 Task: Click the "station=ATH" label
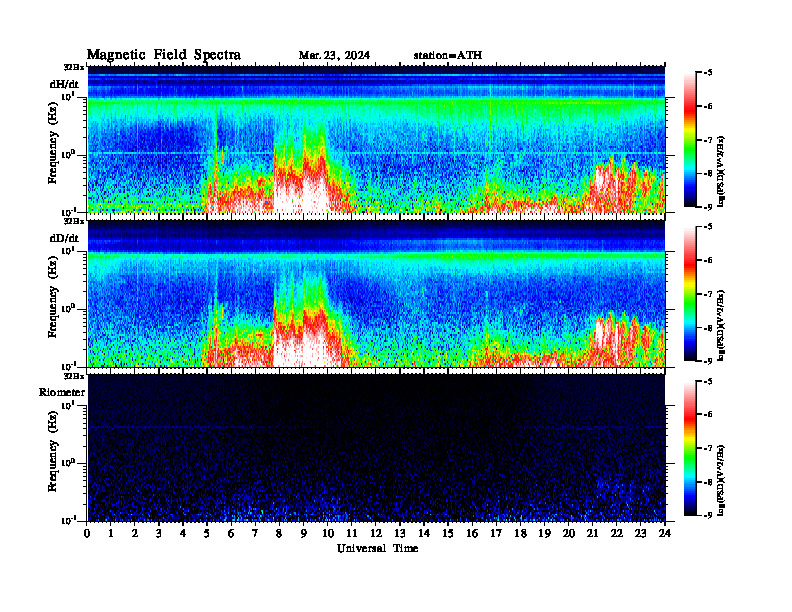(x=448, y=56)
